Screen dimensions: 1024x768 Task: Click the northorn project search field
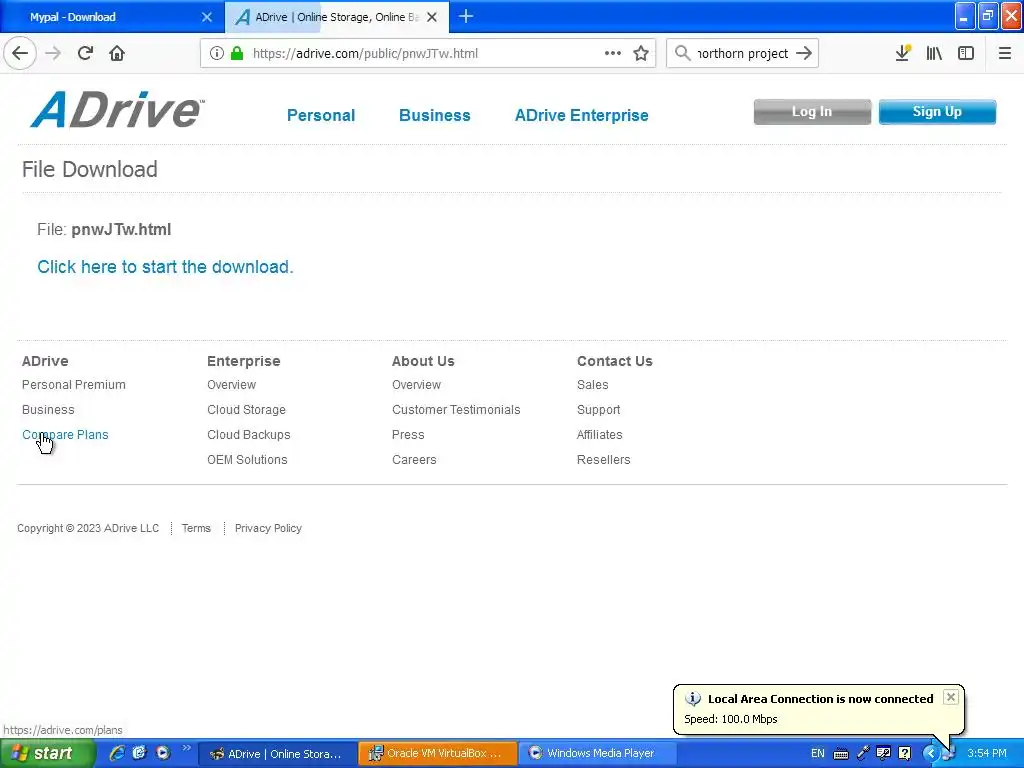[x=743, y=54]
